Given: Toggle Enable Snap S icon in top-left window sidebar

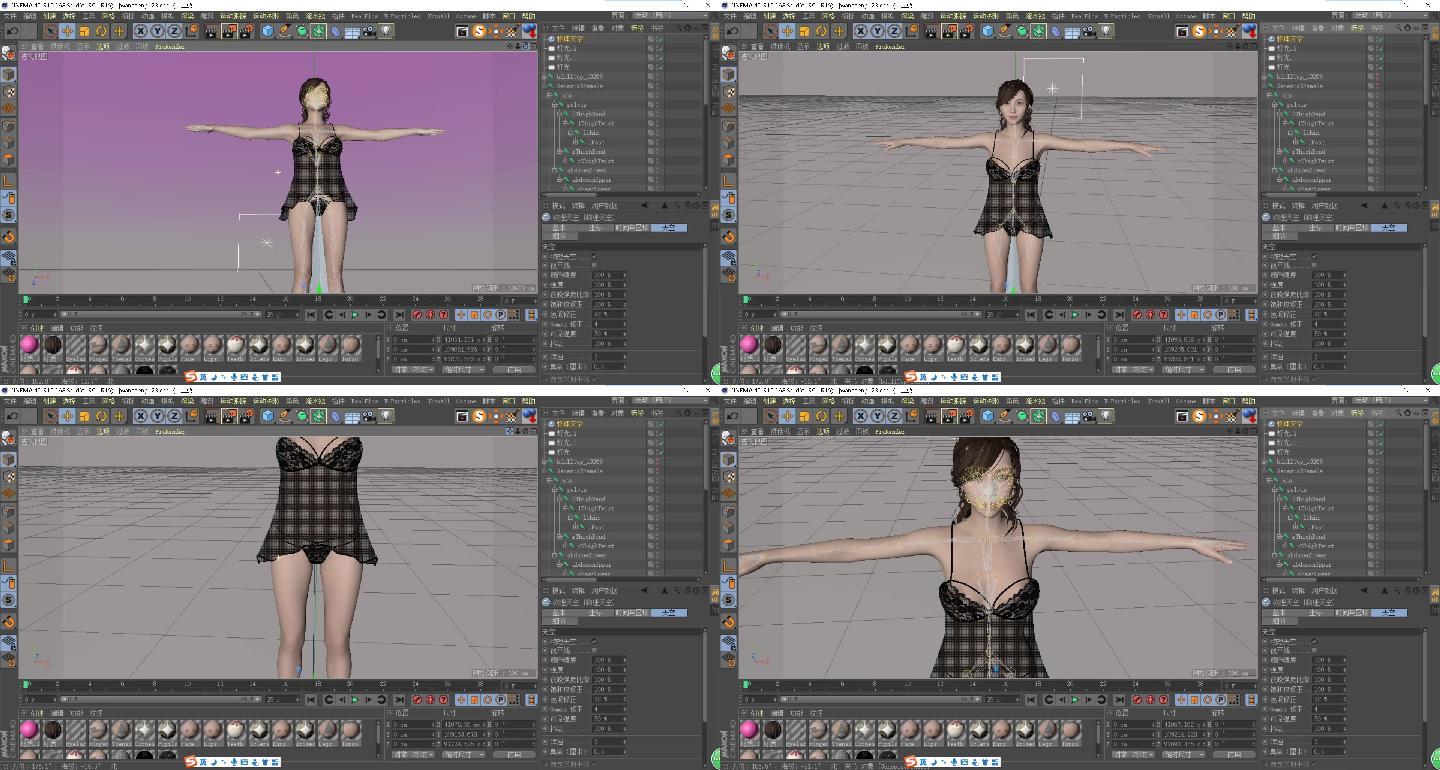Looking at the screenshot, I should (8, 215).
